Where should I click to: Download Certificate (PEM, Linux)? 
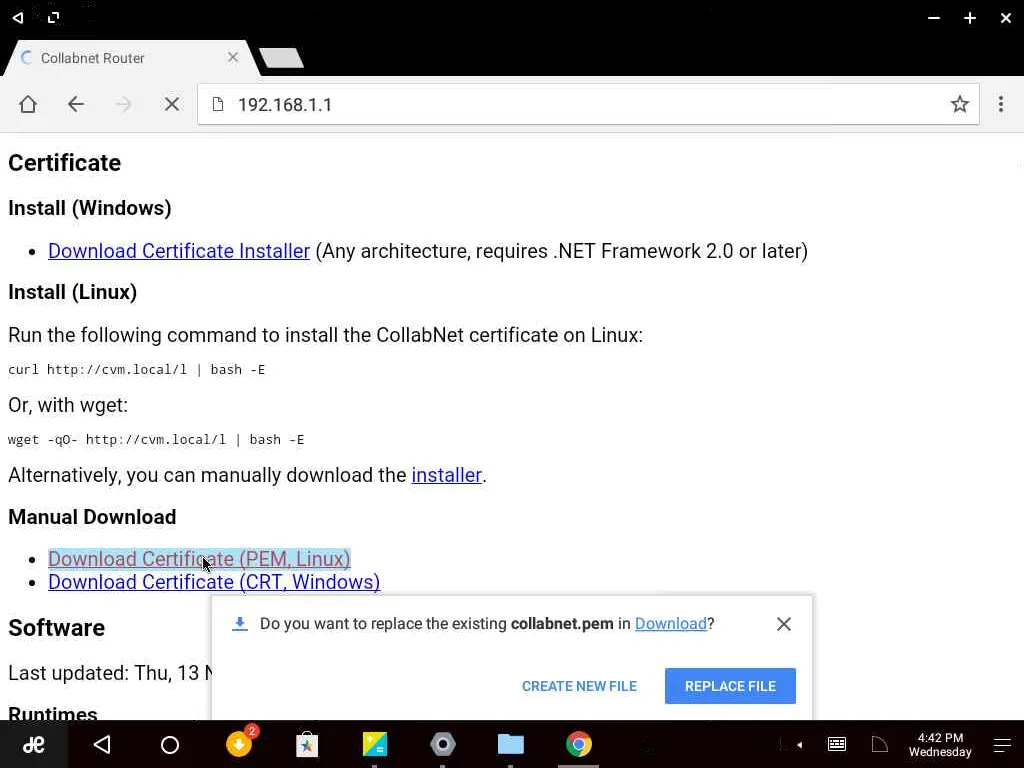pyautogui.click(x=199, y=559)
